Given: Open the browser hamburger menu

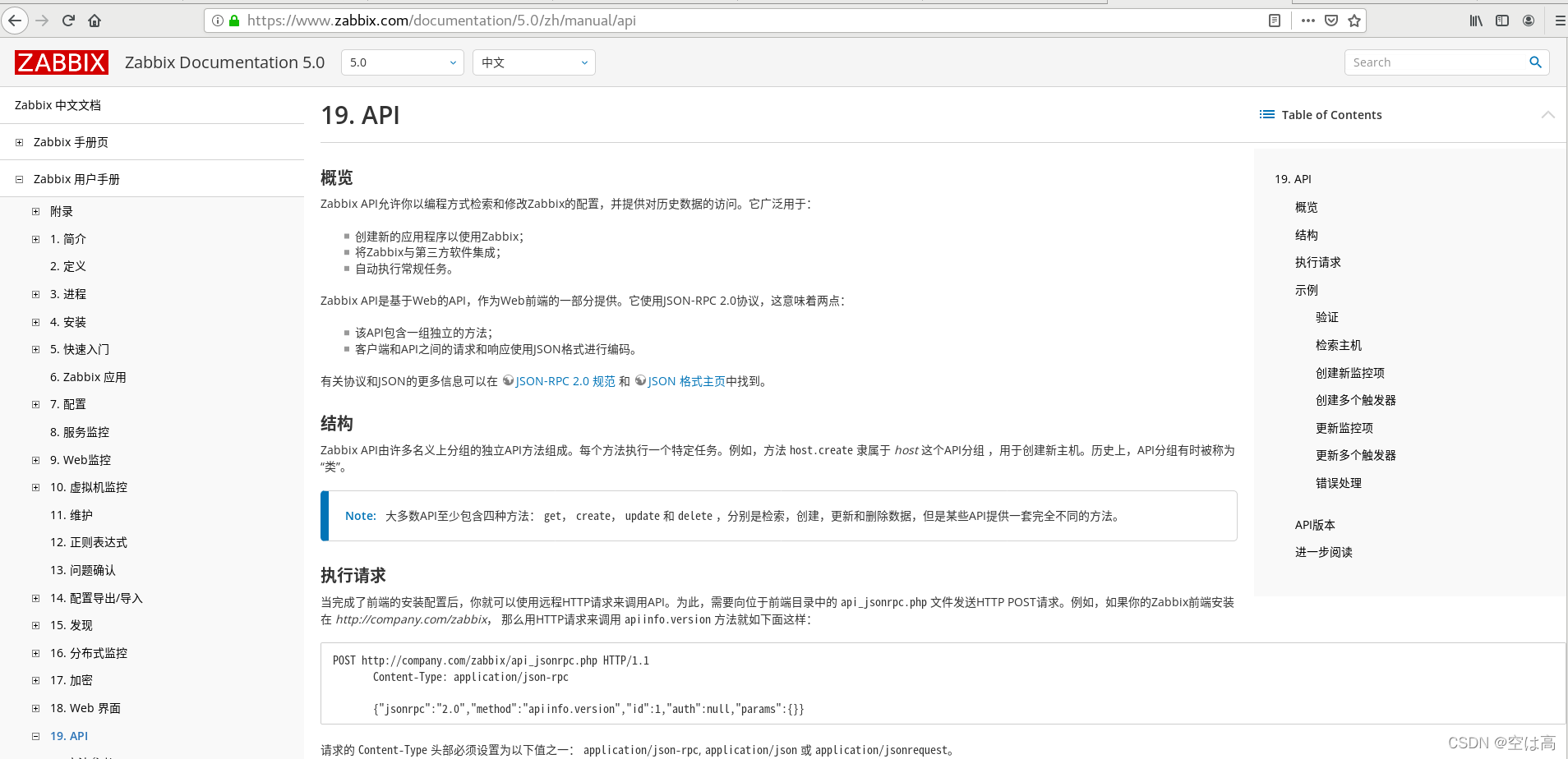Looking at the screenshot, I should pyautogui.click(x=1560, y=21).
